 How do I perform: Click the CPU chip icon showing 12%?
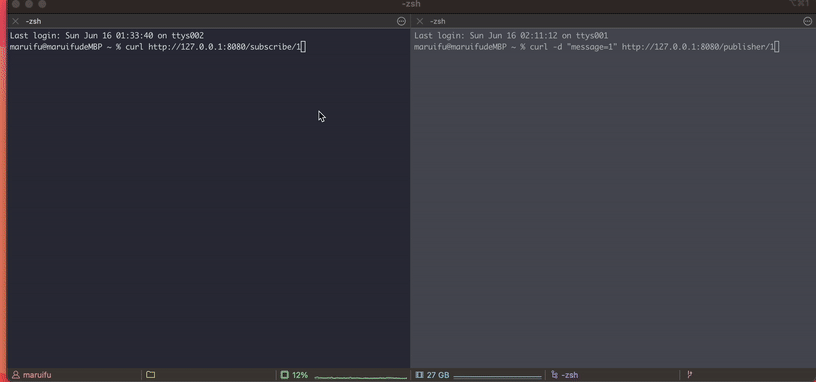(285, 375)
